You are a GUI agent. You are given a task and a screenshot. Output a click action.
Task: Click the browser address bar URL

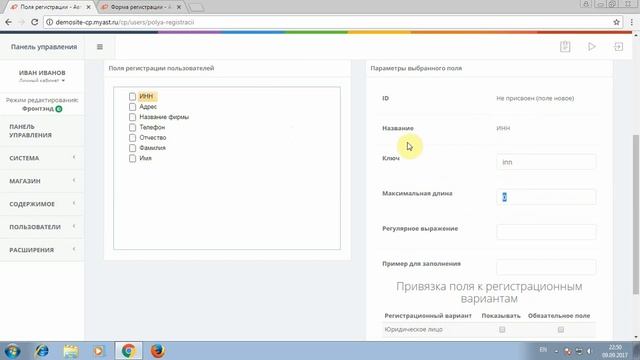point(125,22)
